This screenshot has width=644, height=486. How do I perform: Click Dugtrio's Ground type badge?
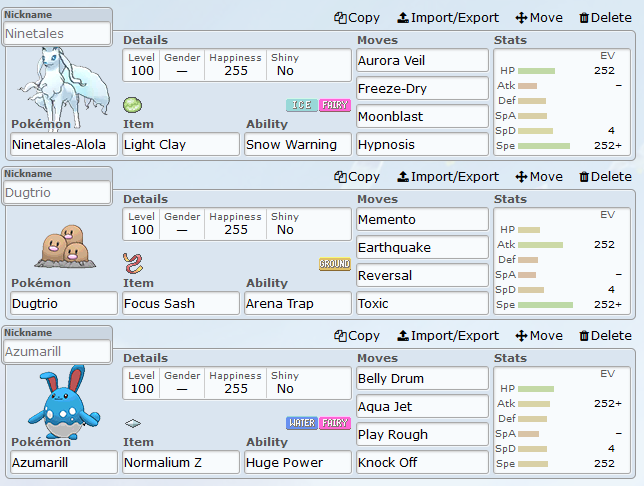point(334,264)
